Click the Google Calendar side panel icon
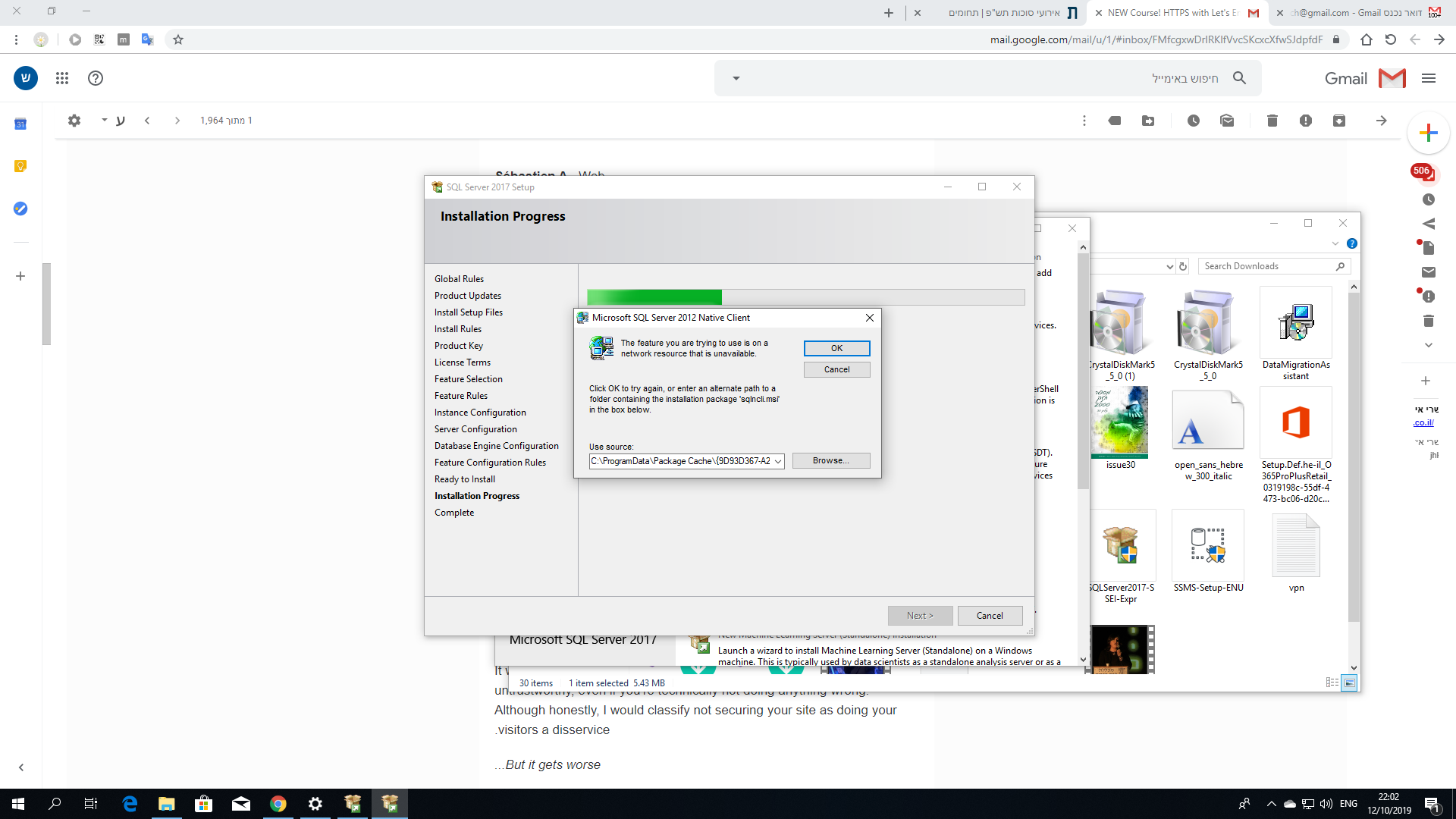Screen dimensions: 1456x819 click(20, 124)
